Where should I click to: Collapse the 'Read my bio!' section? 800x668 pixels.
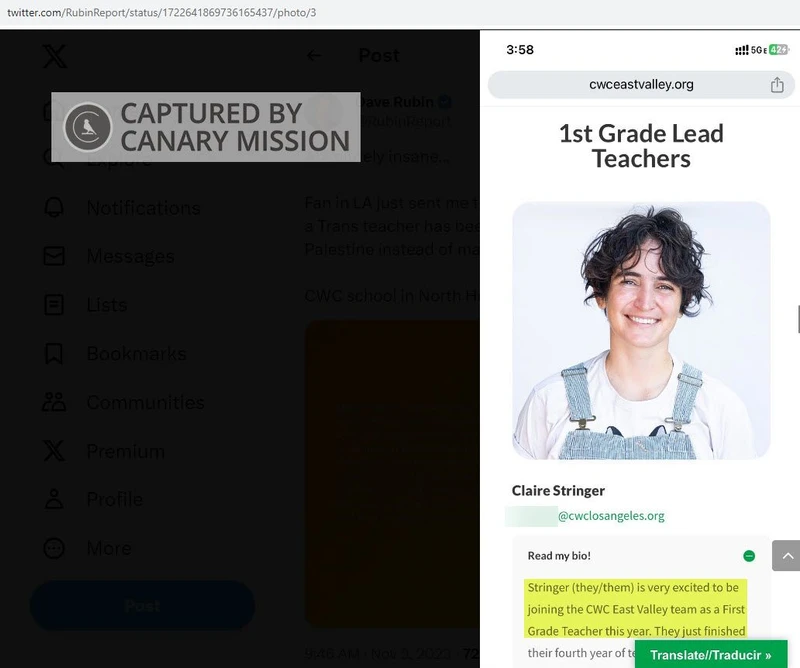[749, 556]
